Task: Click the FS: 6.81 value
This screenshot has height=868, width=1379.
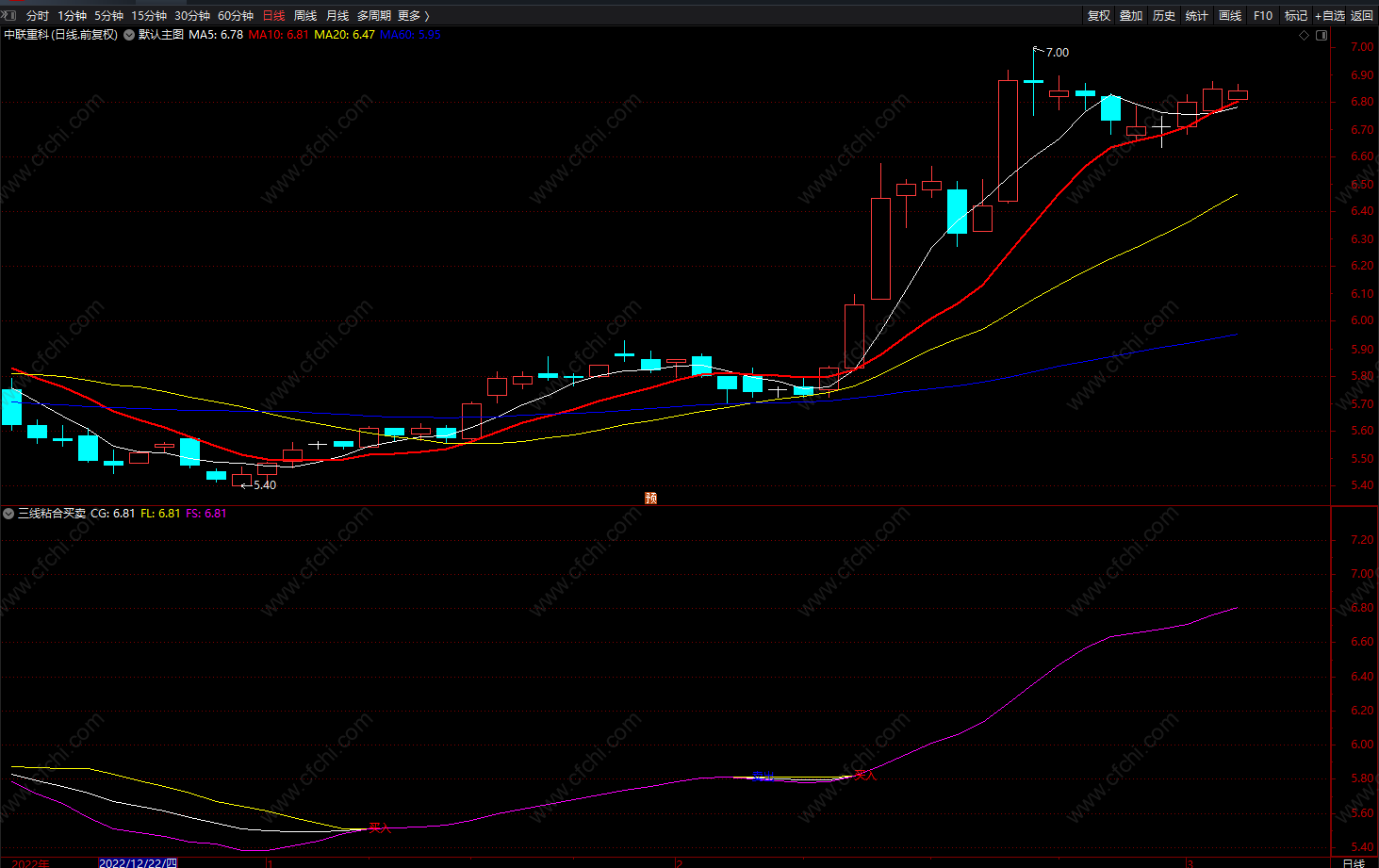Action: tap(206, 514)
